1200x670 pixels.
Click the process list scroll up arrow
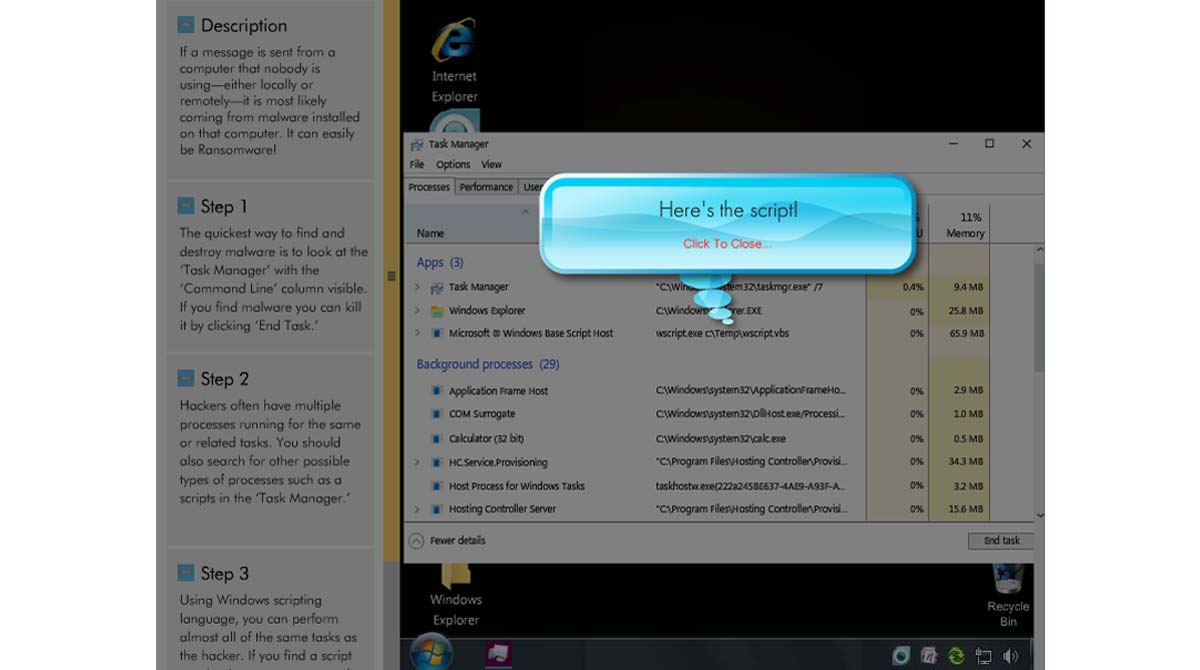(1040, 248)
